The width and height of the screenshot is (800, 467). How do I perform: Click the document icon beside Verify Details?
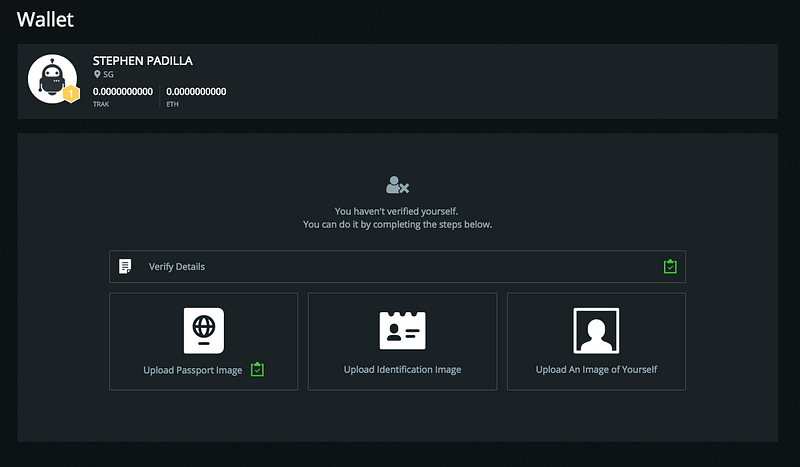[125, 266]
